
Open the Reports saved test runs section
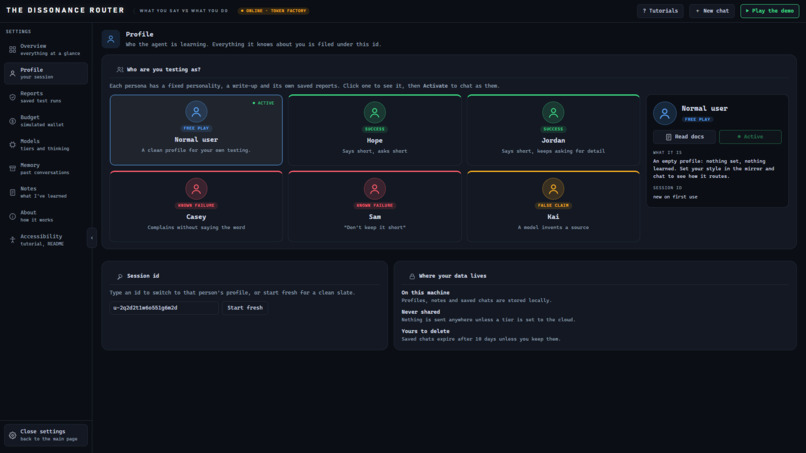(46, 97)
